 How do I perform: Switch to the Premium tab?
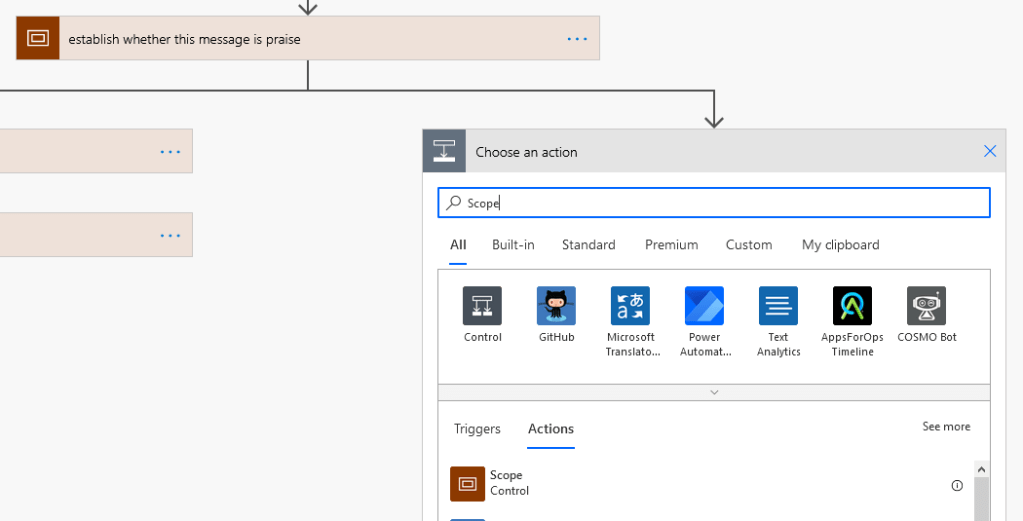[x=671, y=245]
